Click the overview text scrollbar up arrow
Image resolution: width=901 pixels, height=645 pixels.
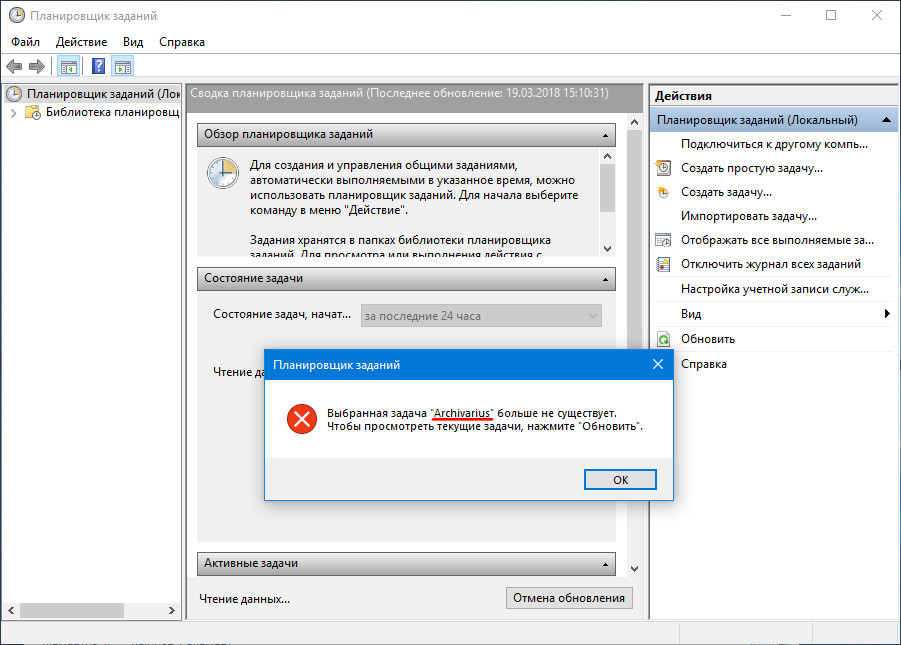pyautogui.click(x=607, y=156)
